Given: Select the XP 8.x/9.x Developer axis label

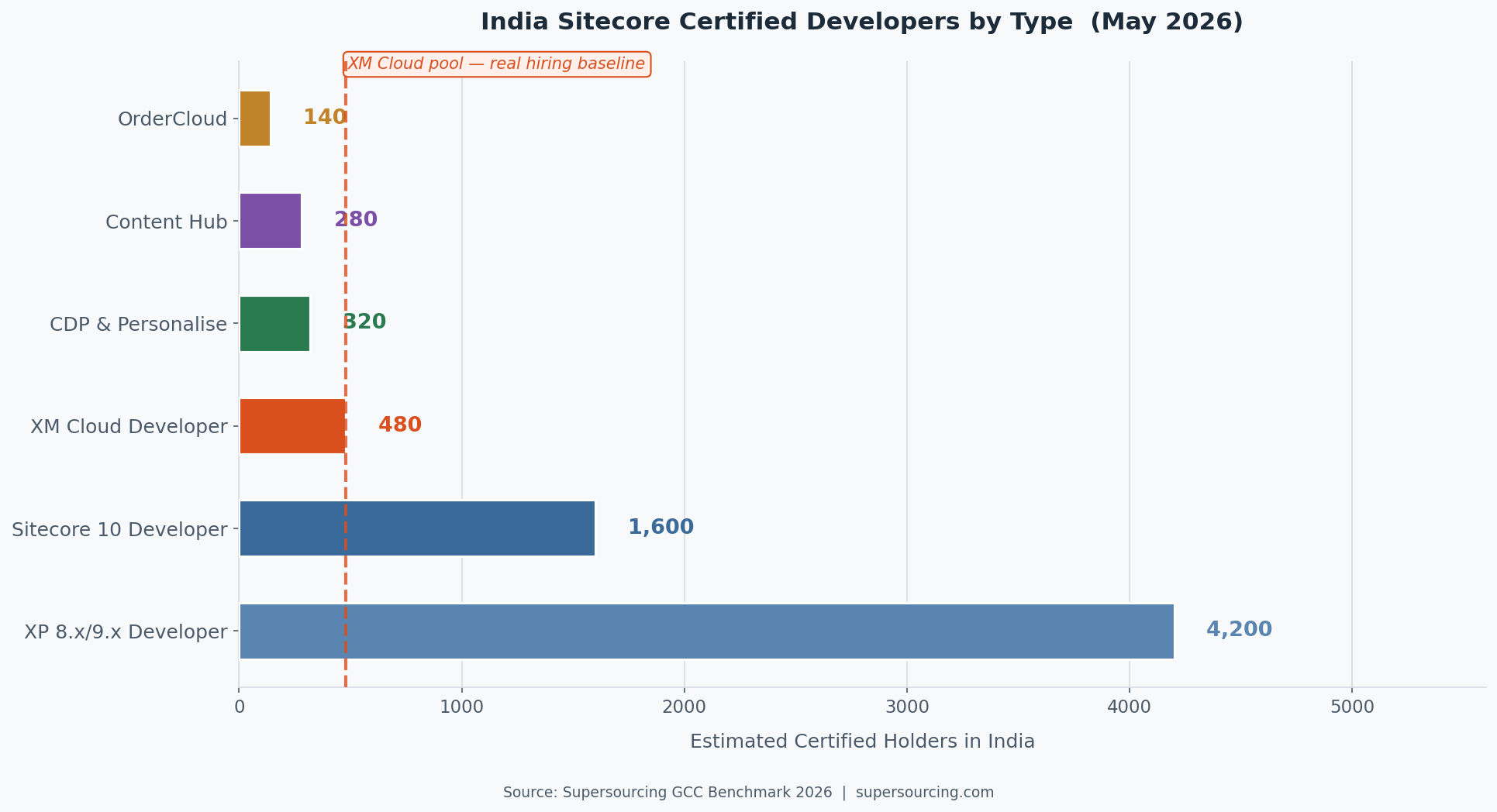Looking at the screenshot, I should (x=126, y=632).
